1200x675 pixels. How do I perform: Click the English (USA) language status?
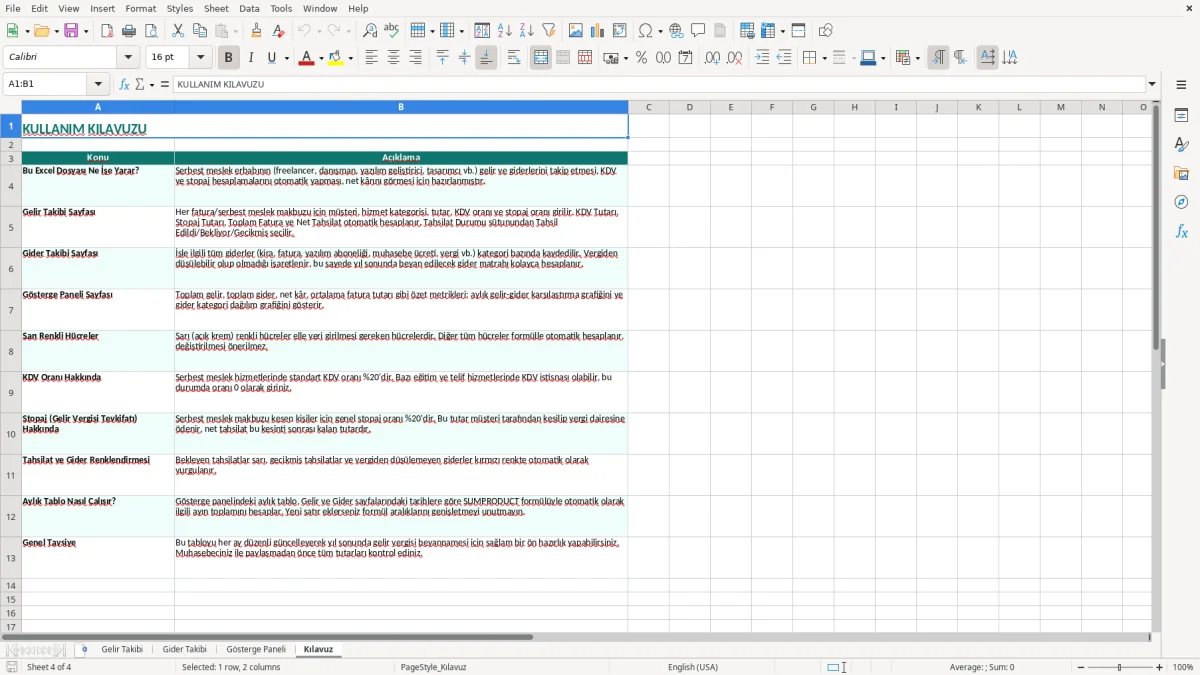pos(693,667)
